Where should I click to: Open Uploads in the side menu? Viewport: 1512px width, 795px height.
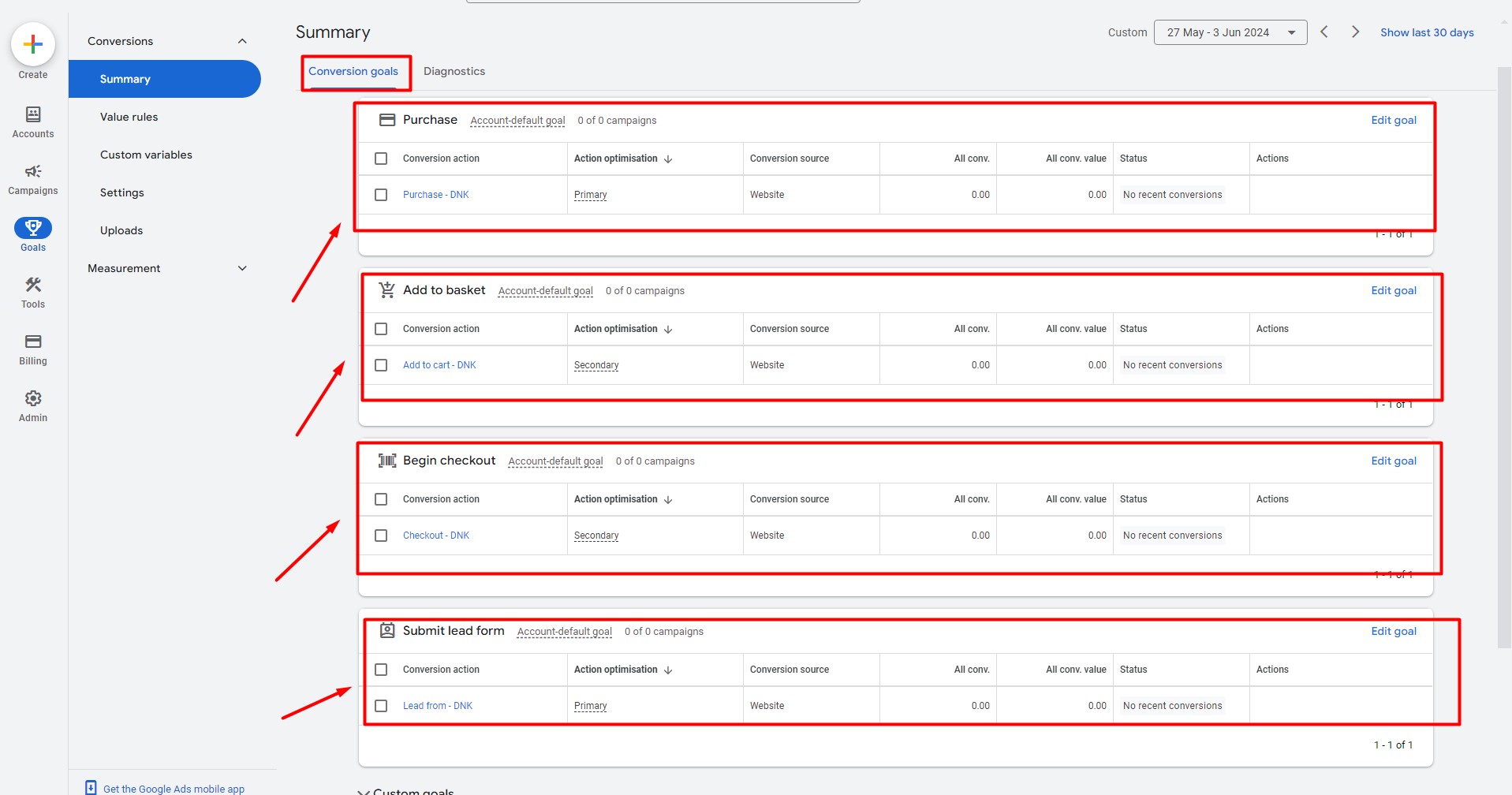[121, 230]
